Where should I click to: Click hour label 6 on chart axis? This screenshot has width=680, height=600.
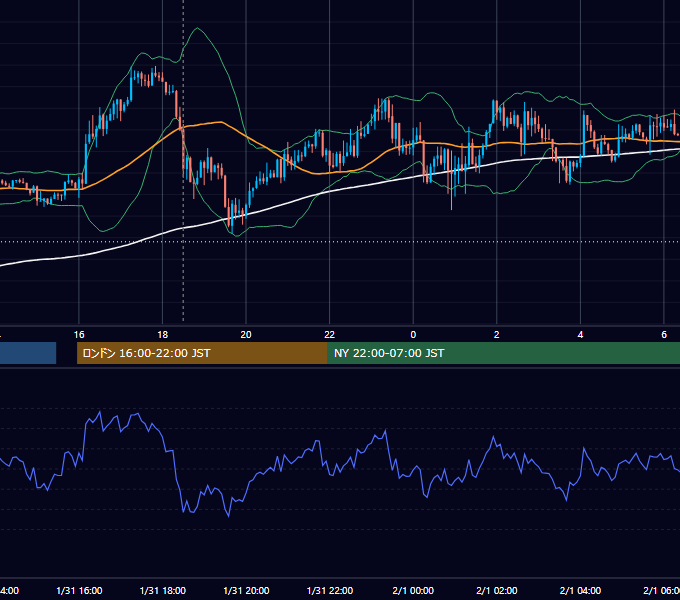664,335
